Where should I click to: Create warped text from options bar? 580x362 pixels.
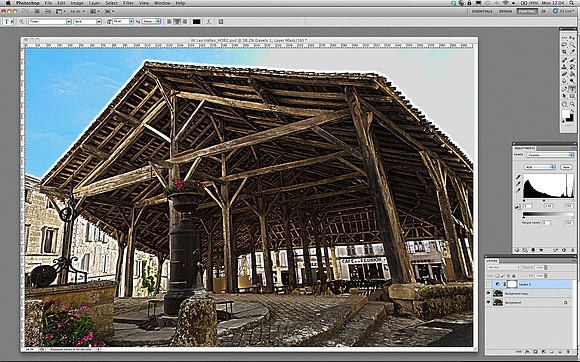(209, 21)
